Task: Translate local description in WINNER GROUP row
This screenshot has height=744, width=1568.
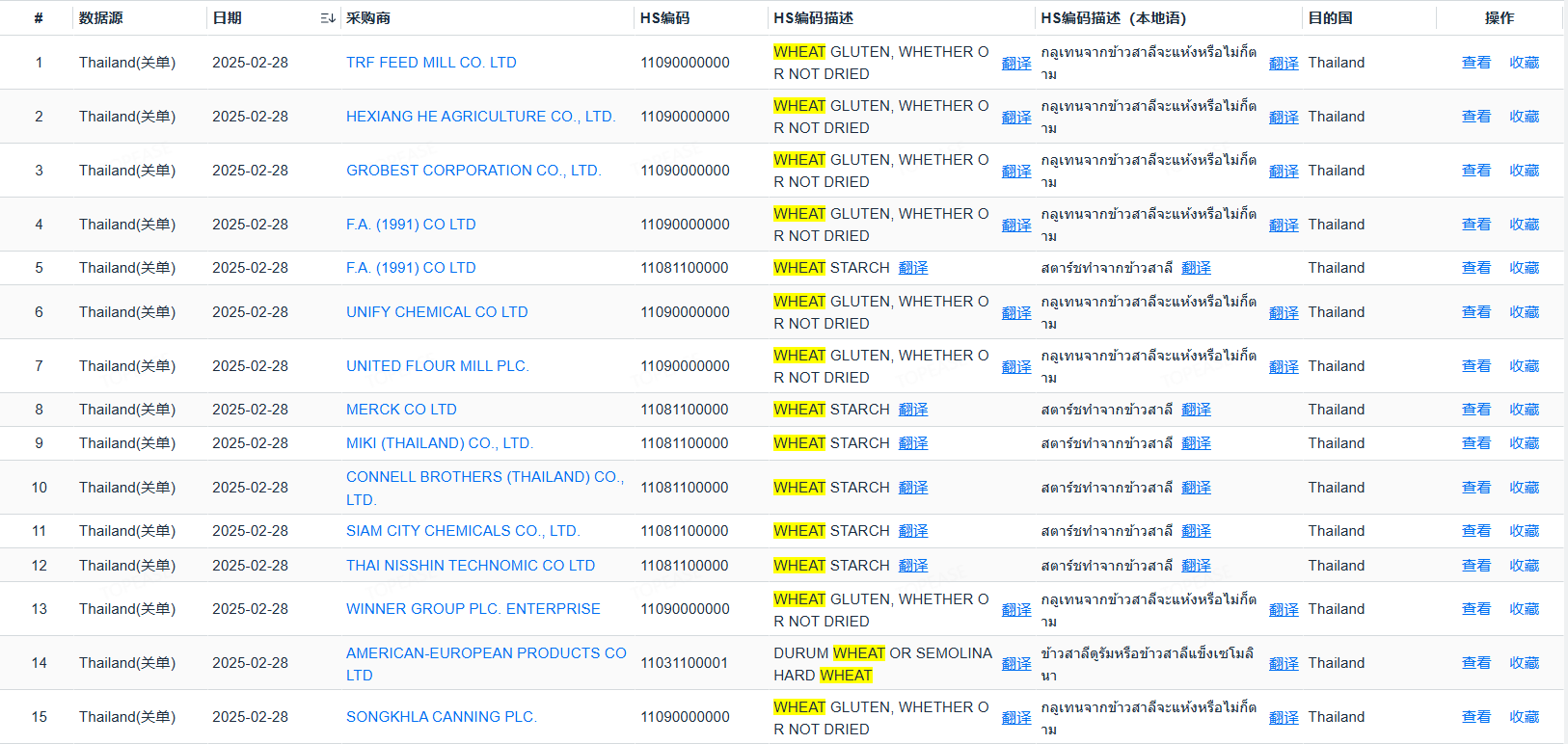Action: [1284, 610]
